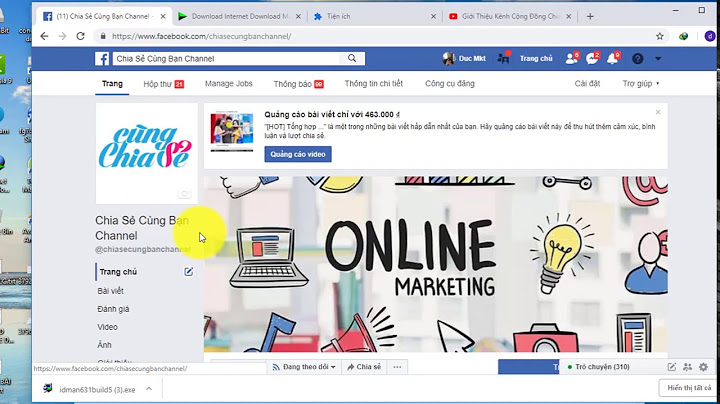Click the address bar URL
This screenshot has height=404, width=720.
click(x=202, y=36)
